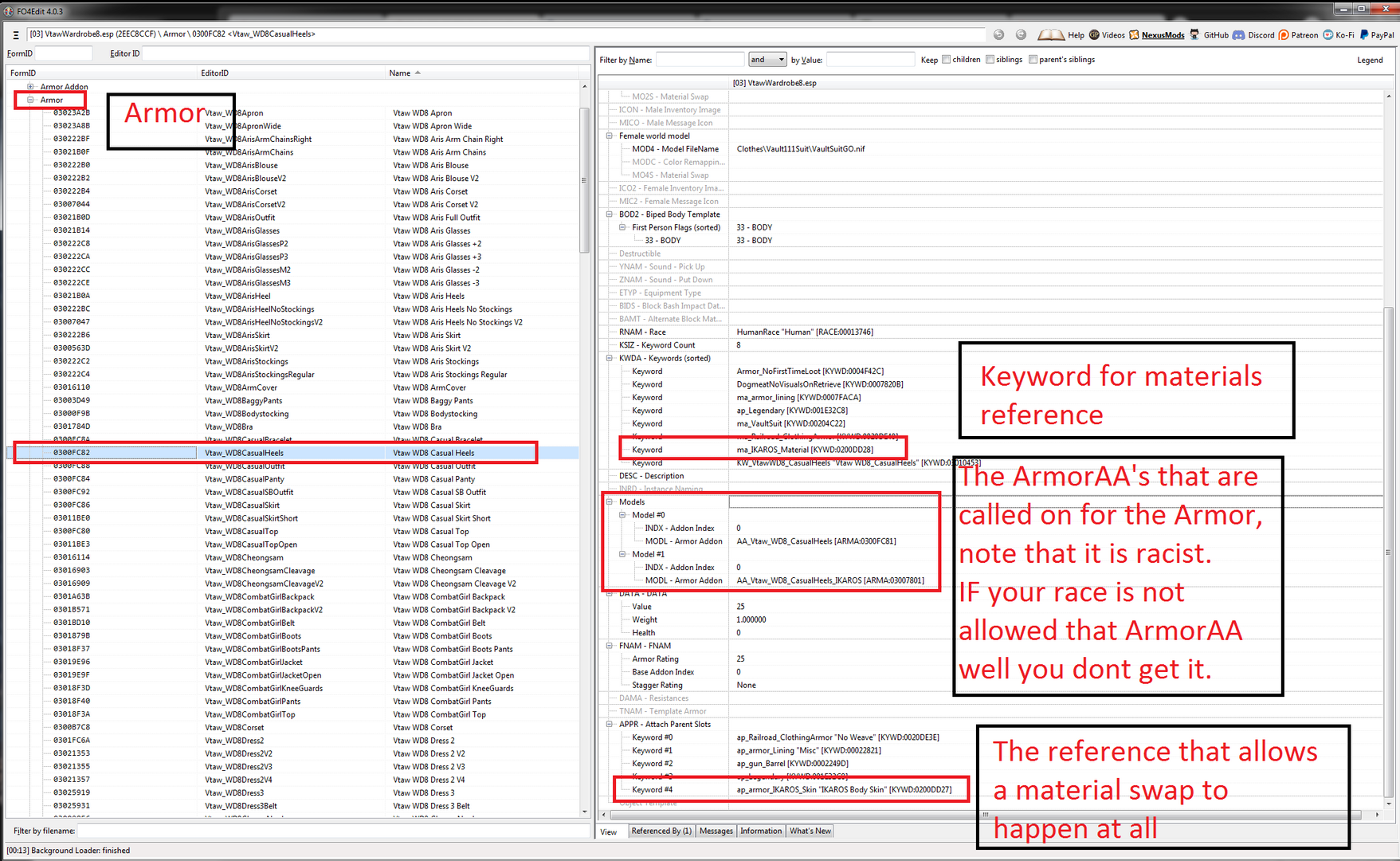1400x861 pixels.
Task: Focus the Filter by filename field
Action: [x=333, y=831]
